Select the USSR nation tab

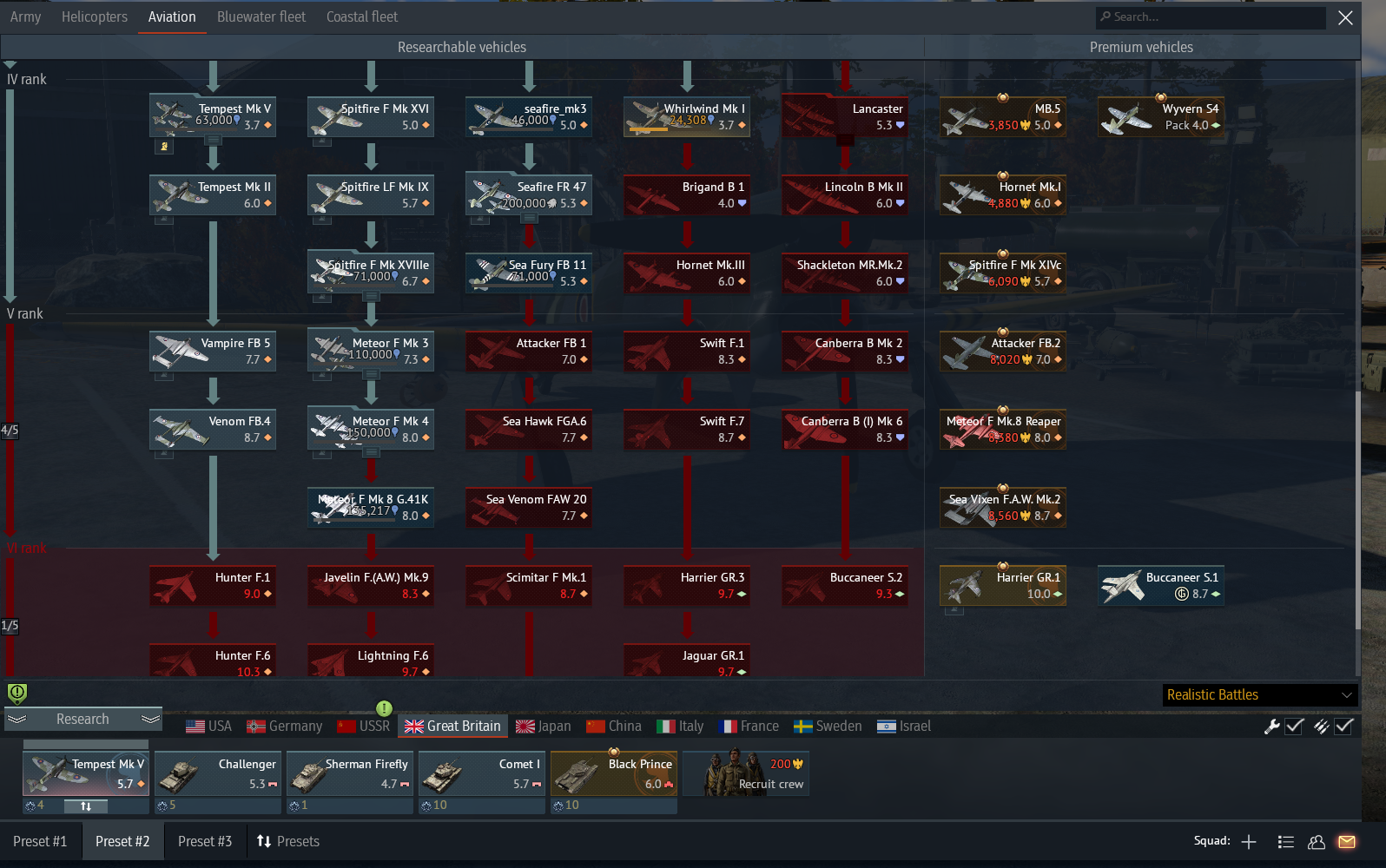364,727
